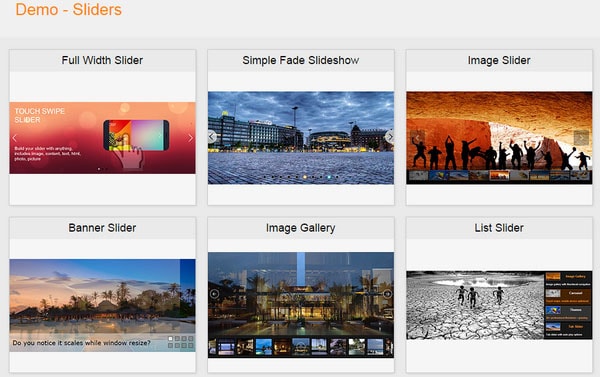
Task: Go to next slide in Simple Fade Slideshow
Action: (x=390, y=137)
